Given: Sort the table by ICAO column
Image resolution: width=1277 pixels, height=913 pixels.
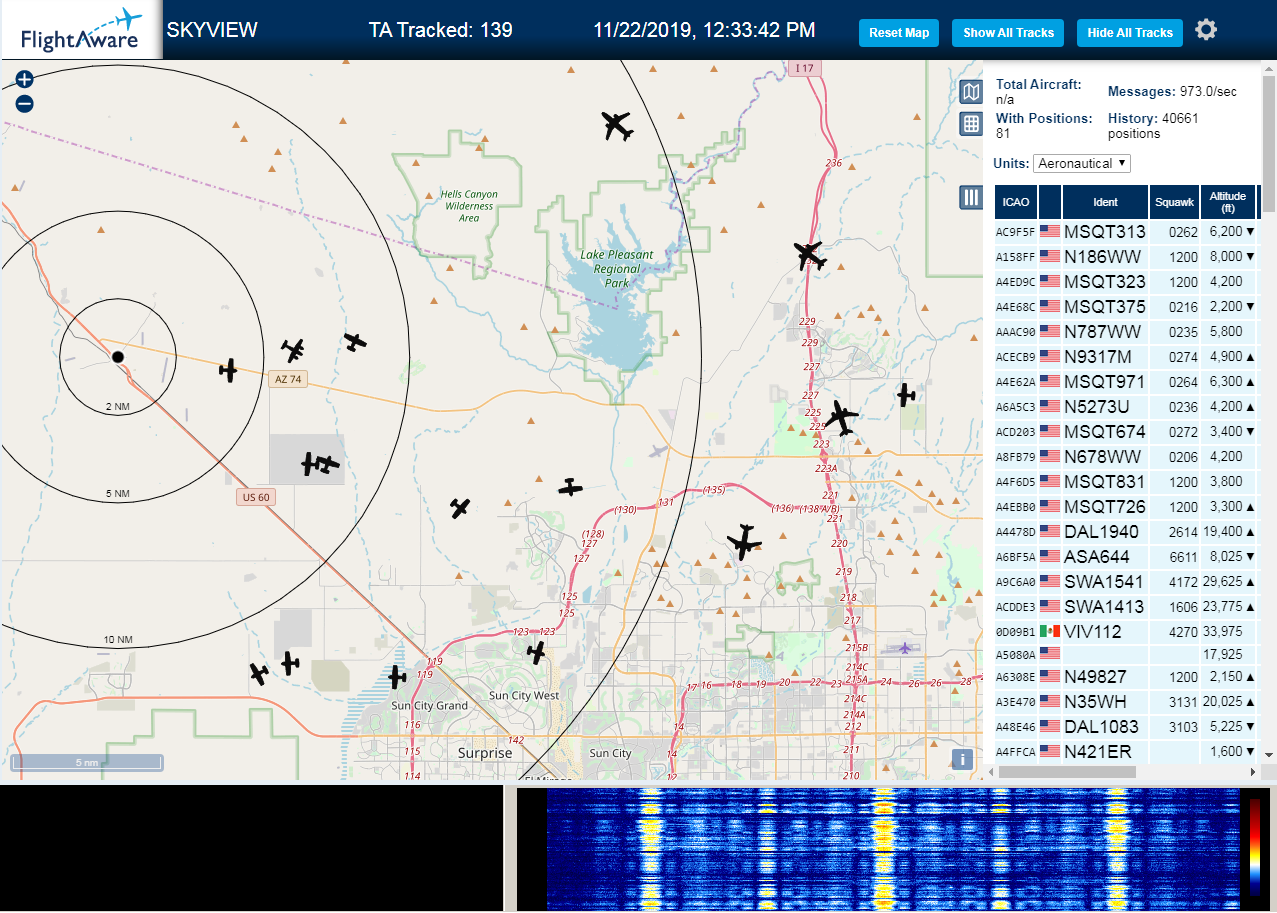Looking at the screenshot, I should pyautogui.click(x=1016, y=202).
